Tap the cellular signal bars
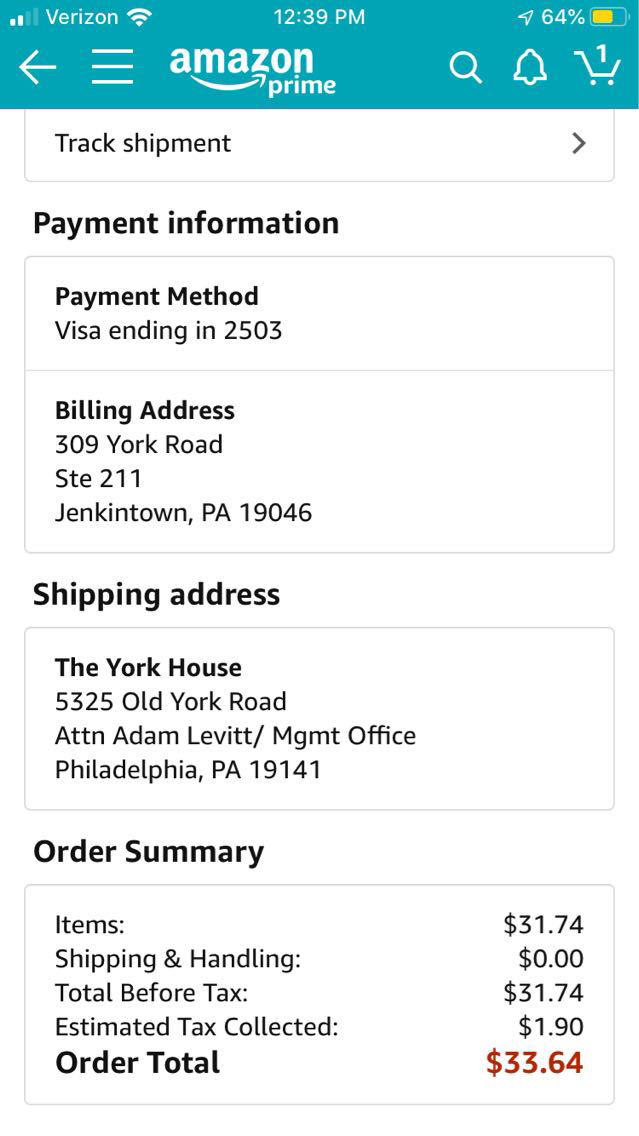 click(22, 17)
